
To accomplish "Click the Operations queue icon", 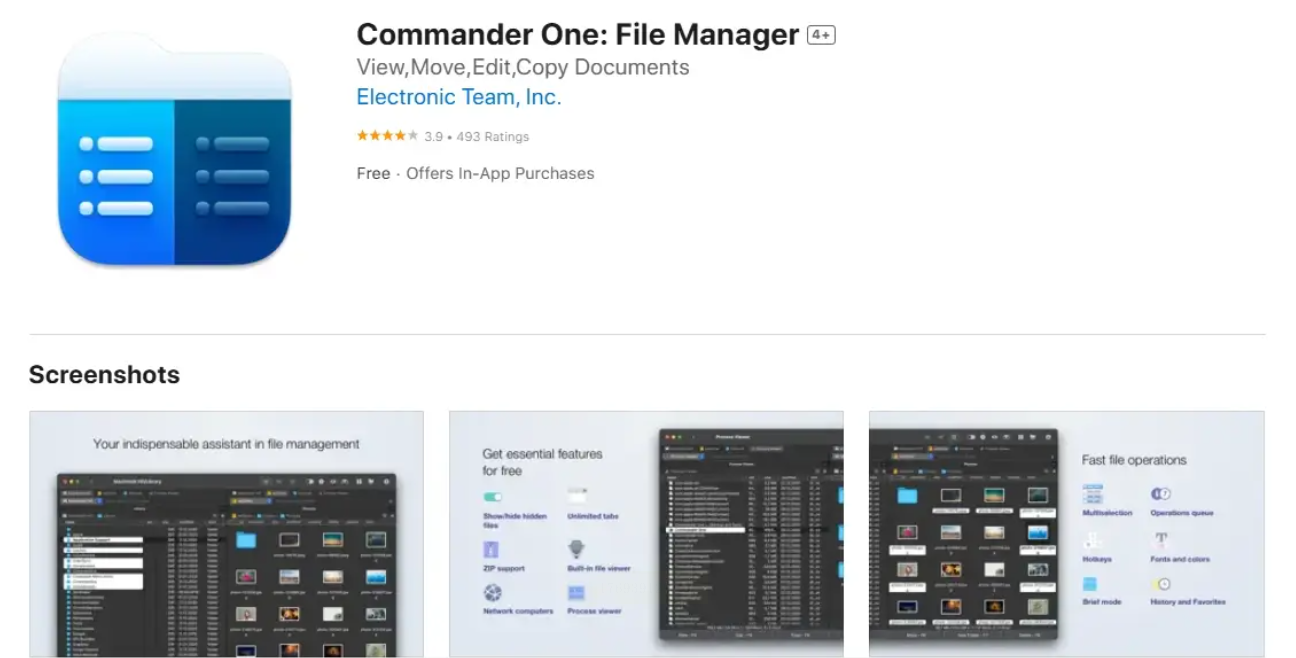I will coord(1161,494).
